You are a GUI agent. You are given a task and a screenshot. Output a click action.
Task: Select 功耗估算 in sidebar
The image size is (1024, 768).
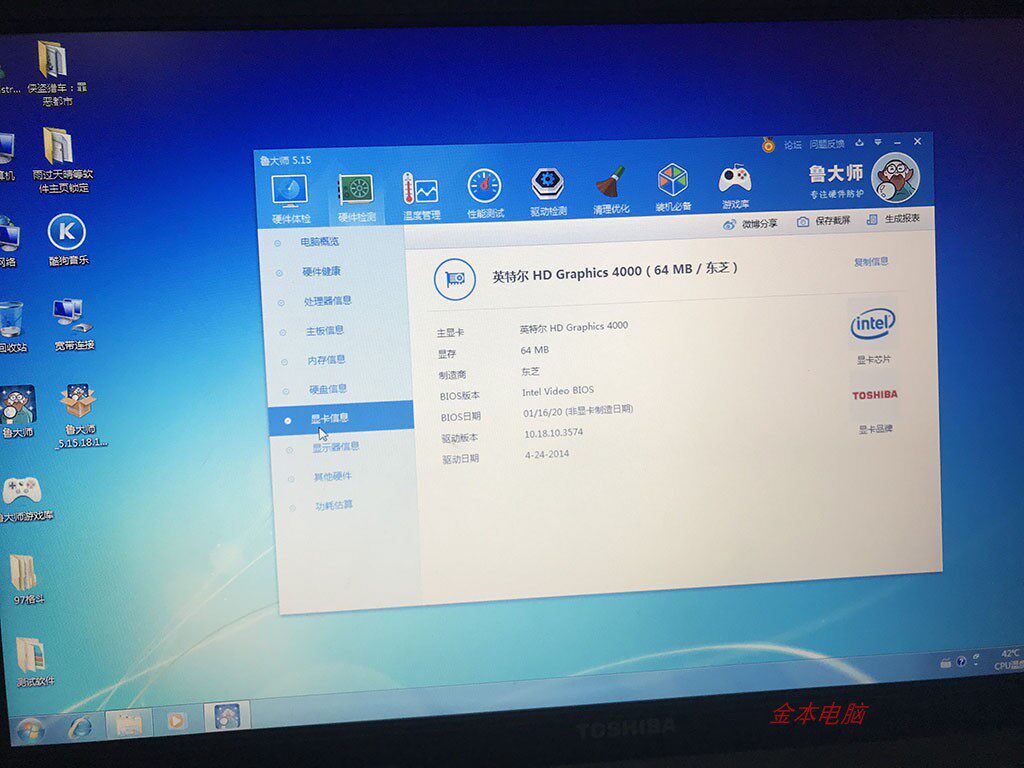coord(334,505)
